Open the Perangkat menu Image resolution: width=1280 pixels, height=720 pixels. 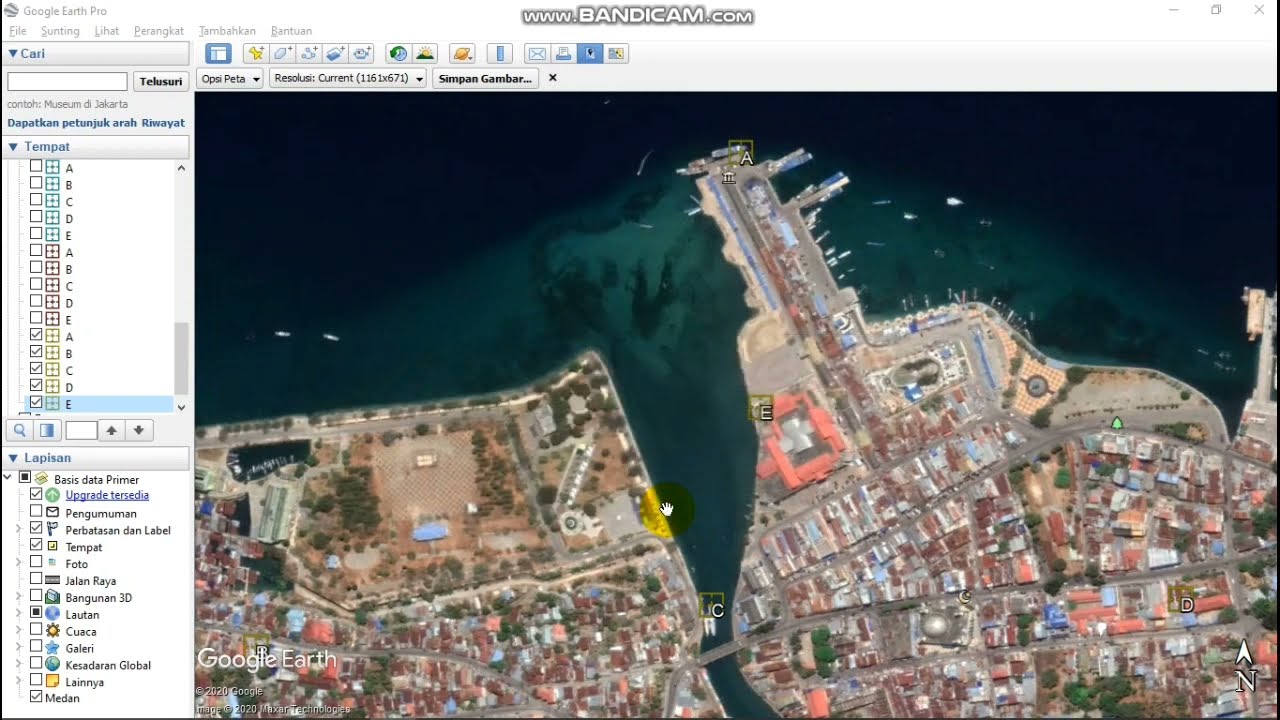pyautogui.click(x=159, y=31)
